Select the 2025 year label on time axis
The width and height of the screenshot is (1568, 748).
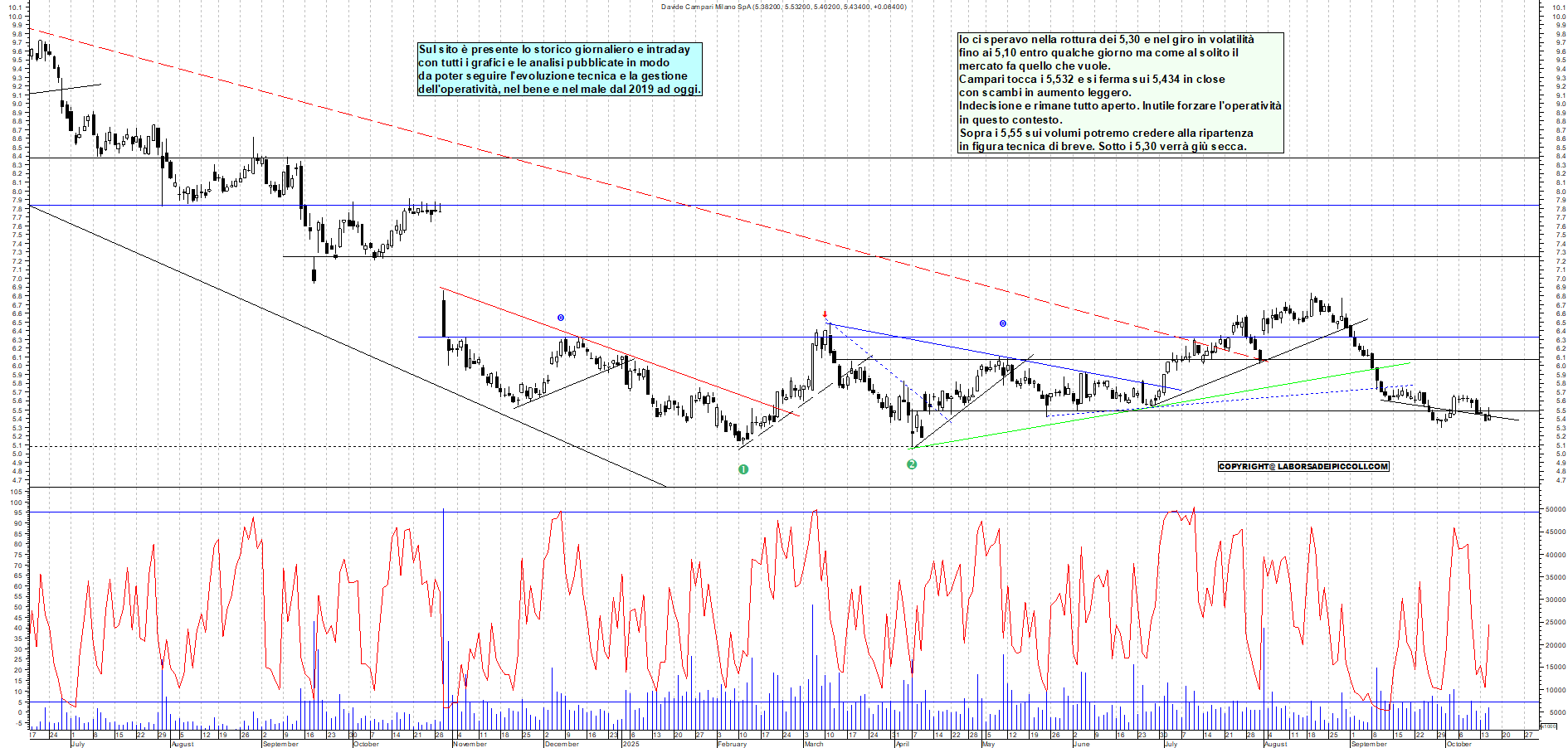click(x=631, y=744)
